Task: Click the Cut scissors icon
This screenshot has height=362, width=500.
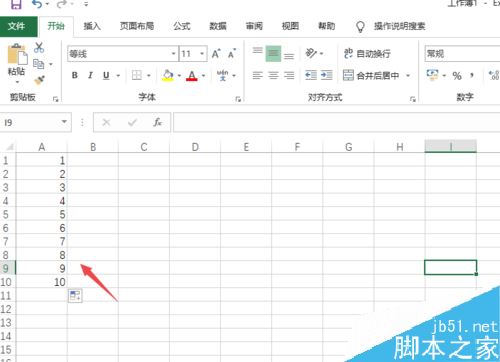Action: (x=39, y=47)
